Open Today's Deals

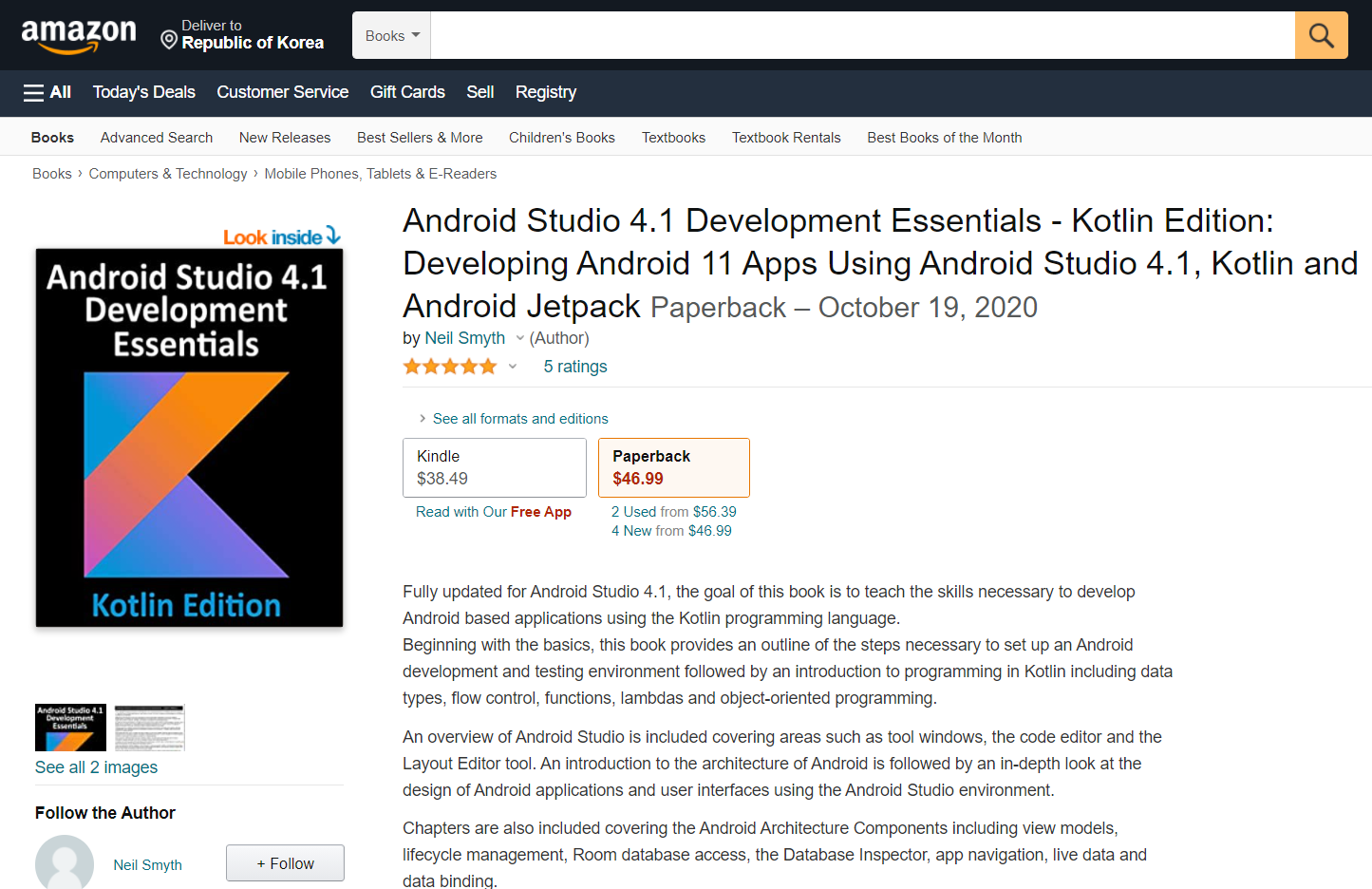(144, 92)
